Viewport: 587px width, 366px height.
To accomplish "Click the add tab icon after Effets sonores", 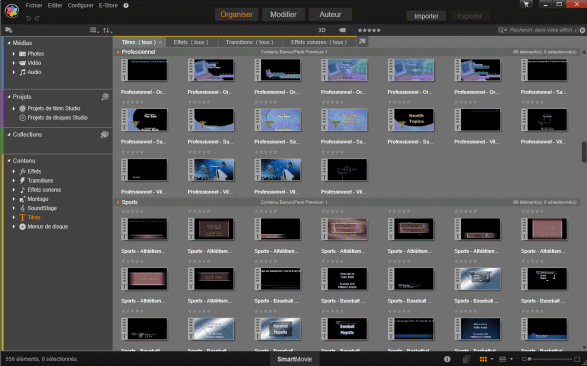I will 362,42.
